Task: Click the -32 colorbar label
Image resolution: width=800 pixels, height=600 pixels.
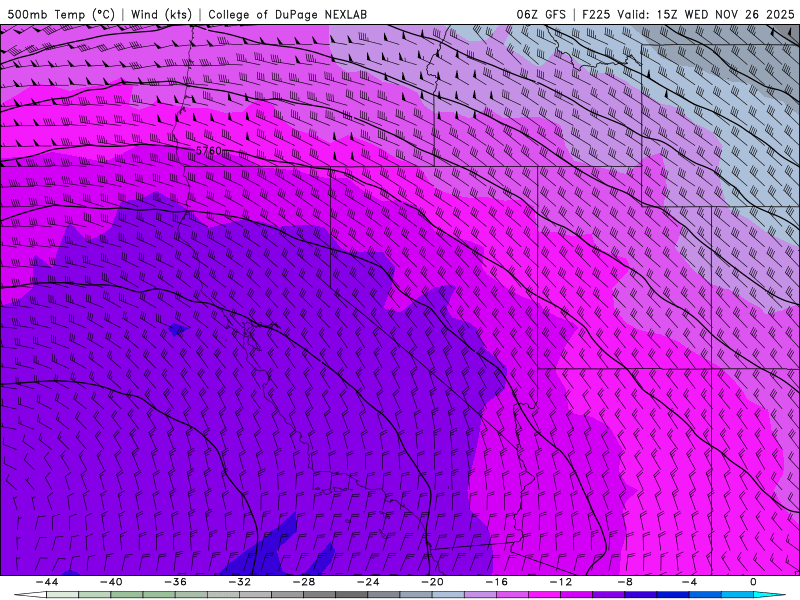Action: pos(240,582)
